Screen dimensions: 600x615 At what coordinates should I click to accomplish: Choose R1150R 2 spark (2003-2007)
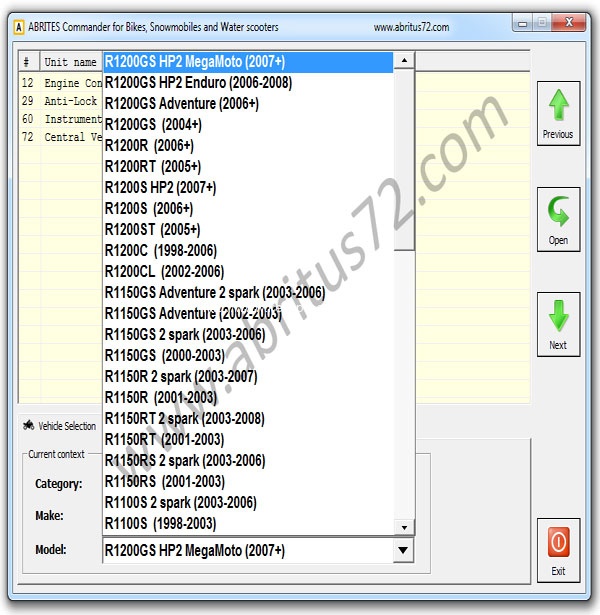pyautogui.click(x=248, y=377)
